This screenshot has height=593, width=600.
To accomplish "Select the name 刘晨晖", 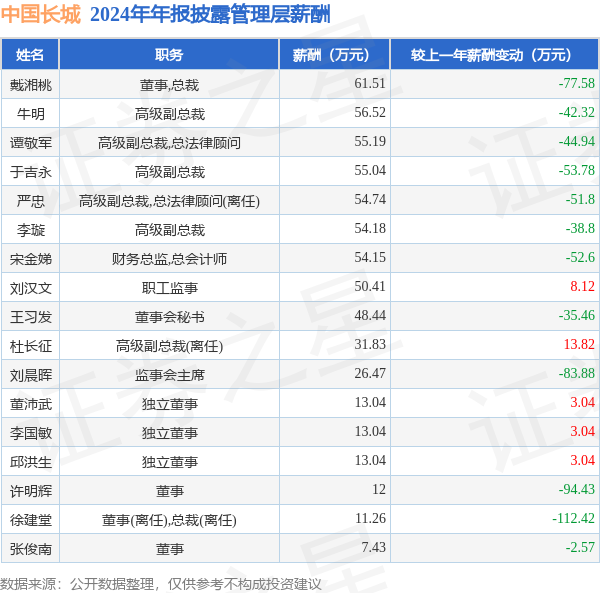I will [x=31, y=376].
